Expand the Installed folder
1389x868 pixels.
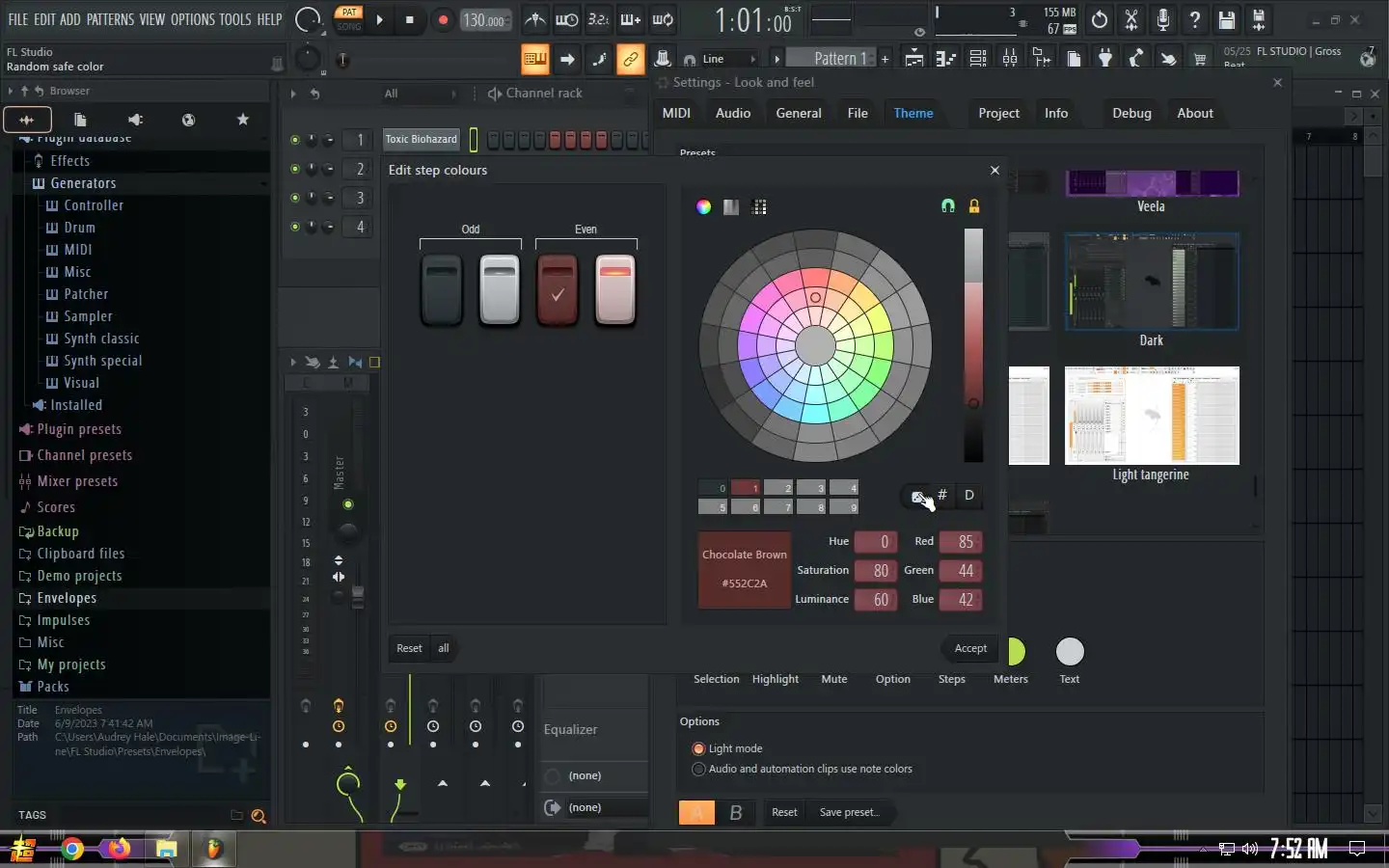pyautogui.click(x=75, y=405)
